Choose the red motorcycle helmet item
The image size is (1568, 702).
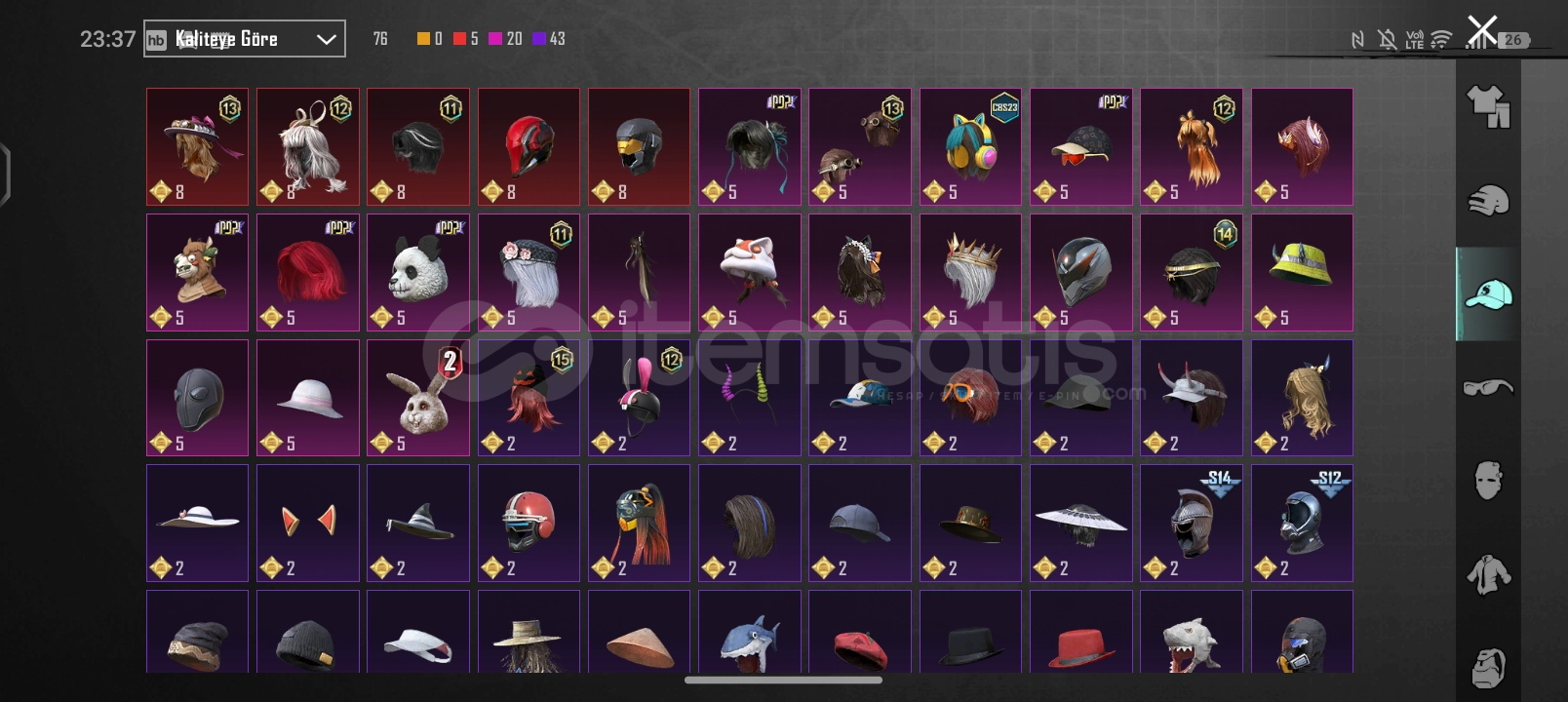click(529, 146)
